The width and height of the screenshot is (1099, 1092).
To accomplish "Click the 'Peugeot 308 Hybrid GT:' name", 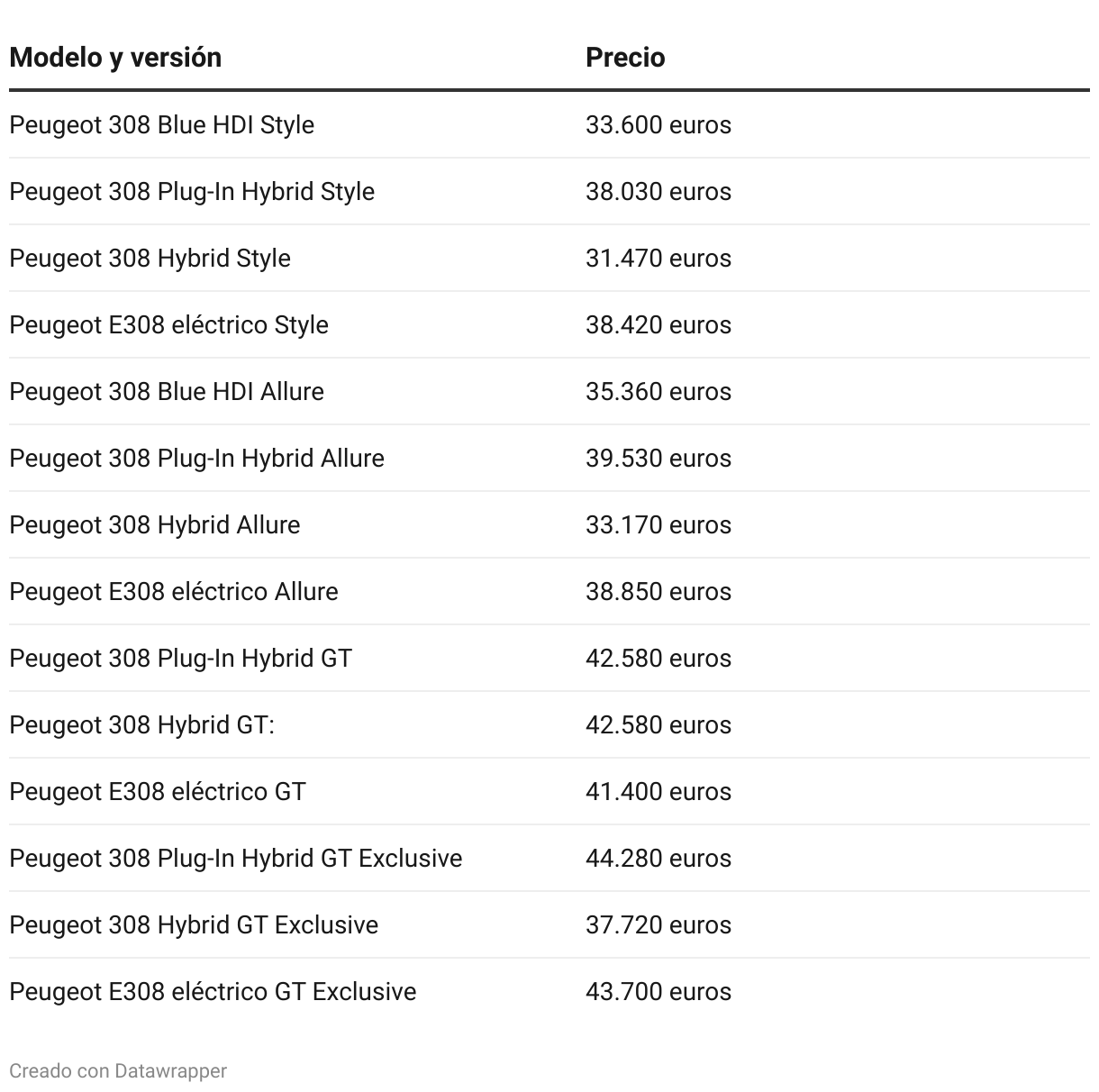I will (142, 724).
